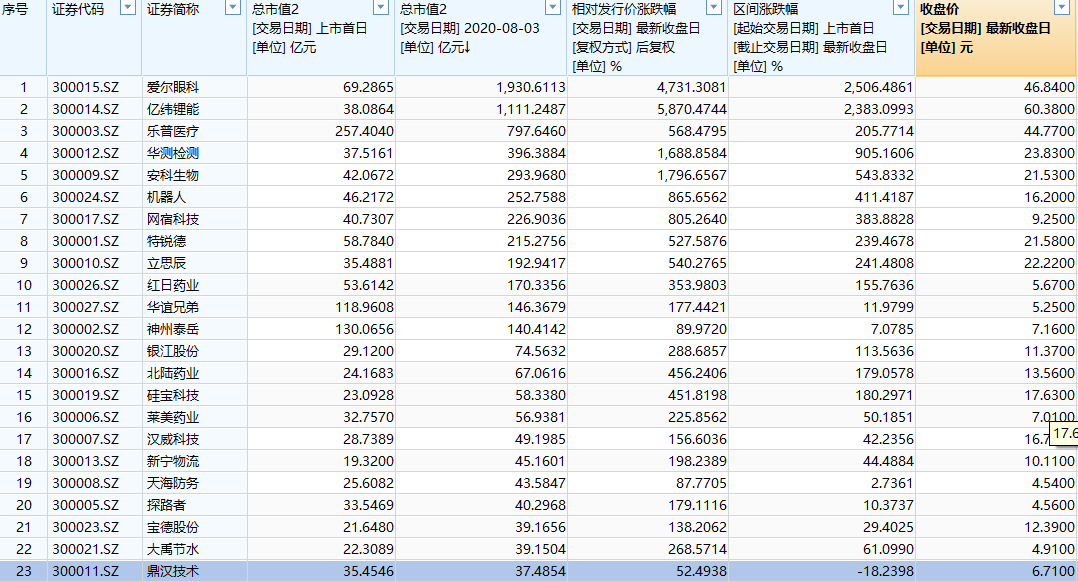The height and width of the screenshot is (582, 1078).
Task: Select stock code 300024.SZ
Action: click(85, 197)
